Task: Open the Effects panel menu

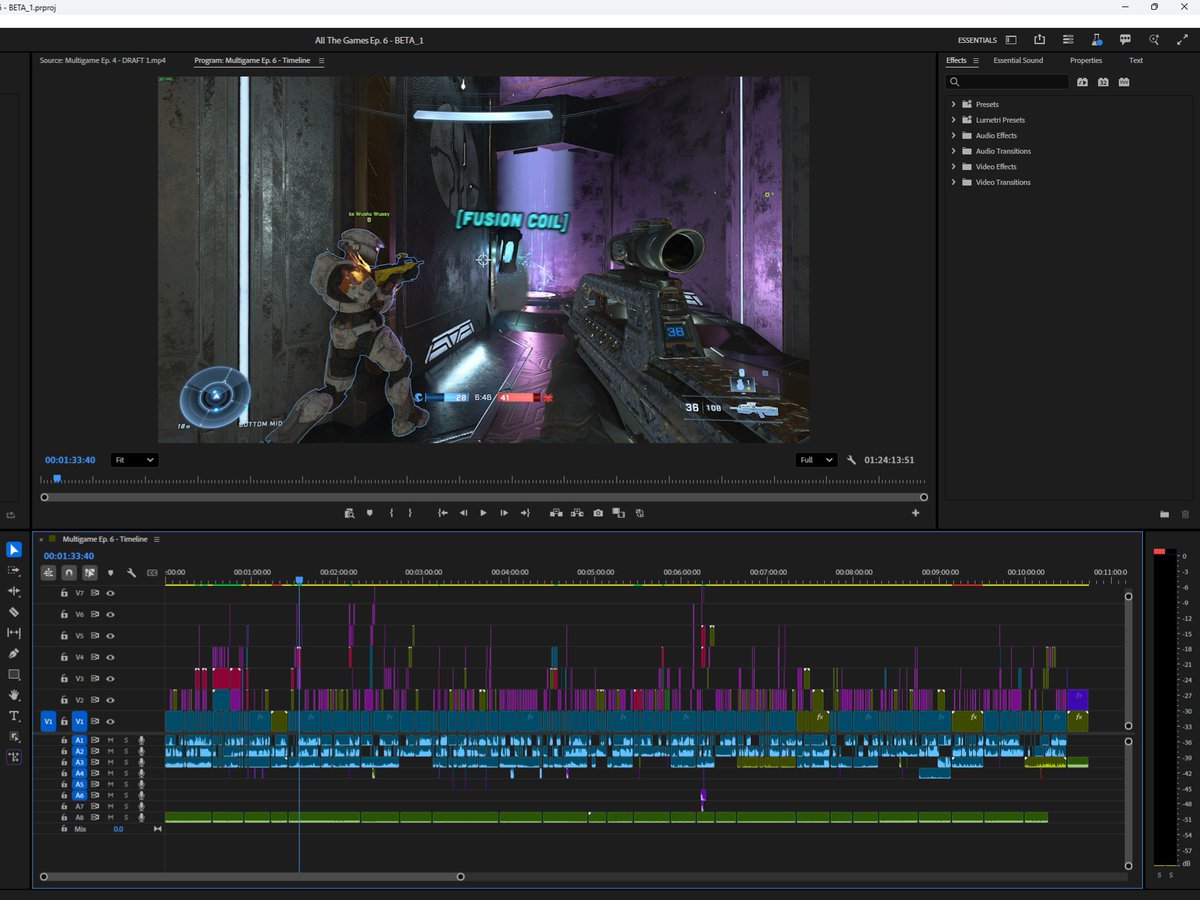Action: tap(977, 61)
